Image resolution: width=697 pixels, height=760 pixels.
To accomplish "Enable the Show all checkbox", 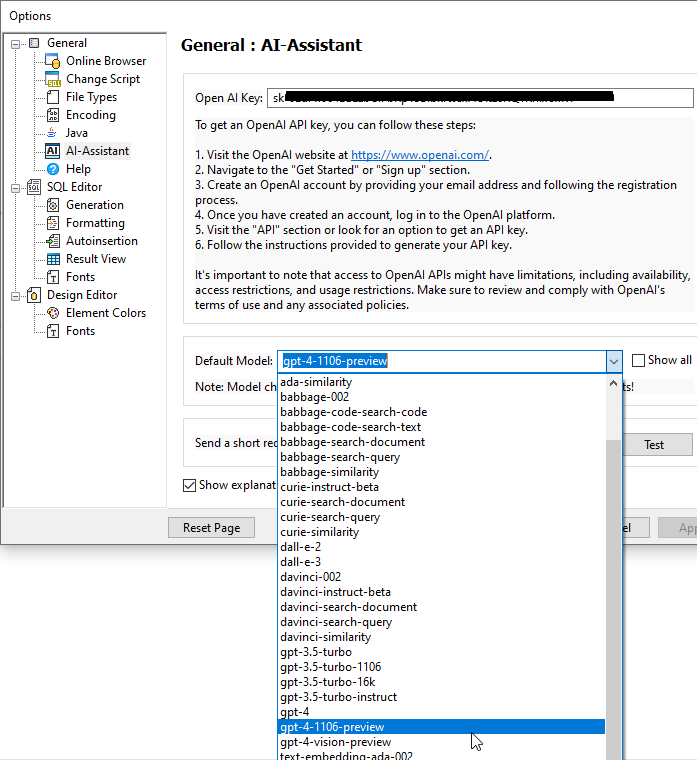I will [x=639, y=360].
